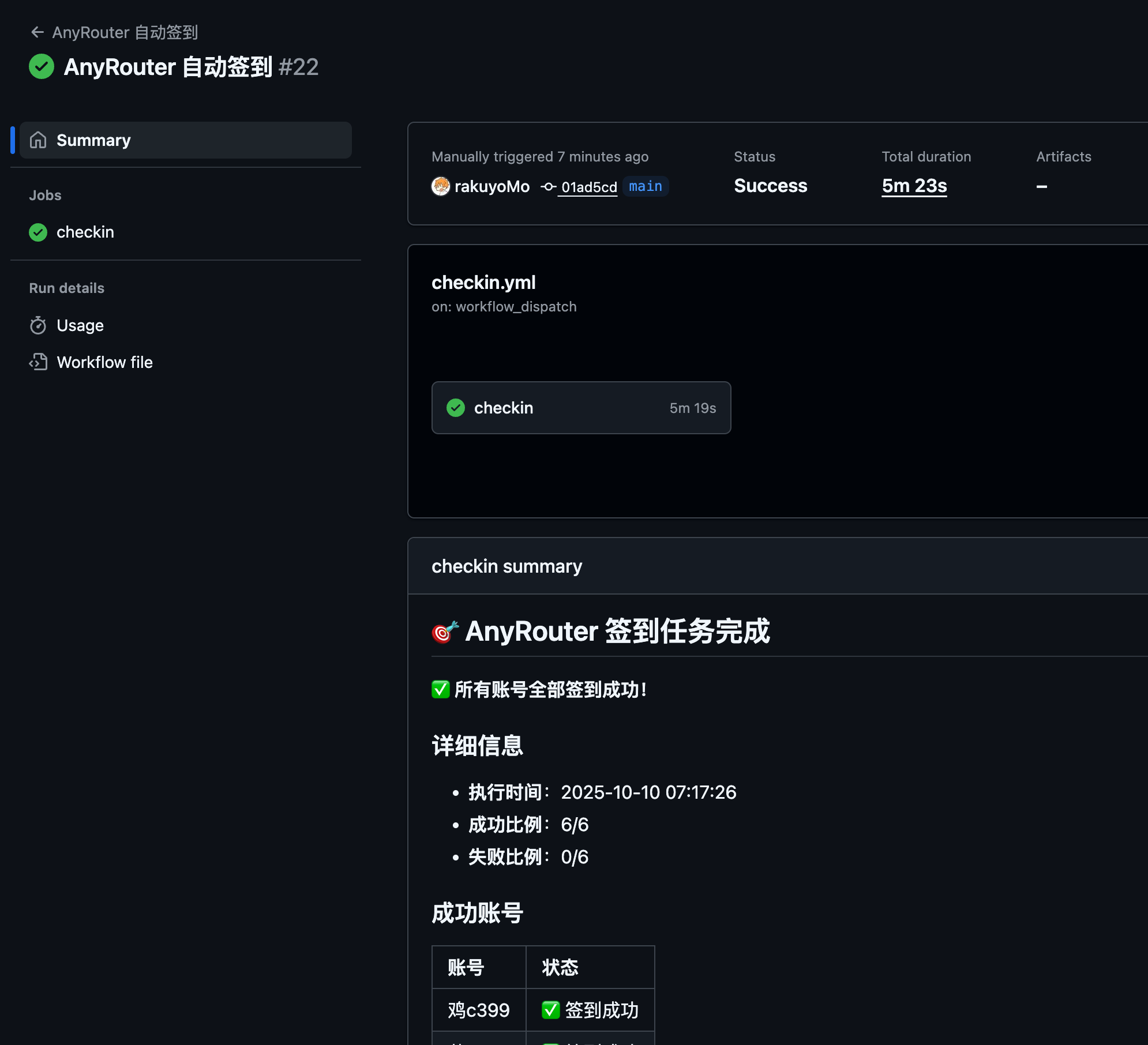
Task: Click the 'on: workflow_dispatch' trigger text
Action: coord(504,307)
